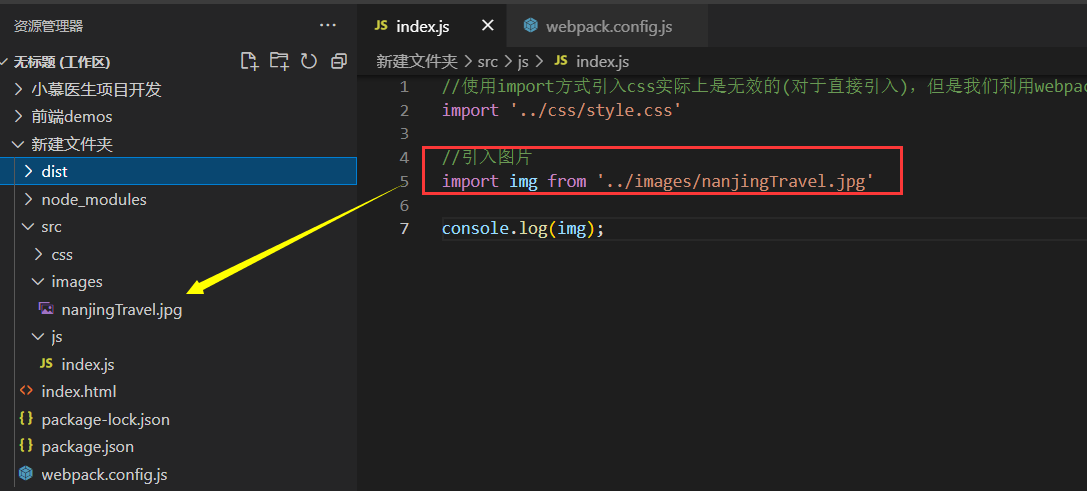Expand the css folder
The image size is (1087, 491).
38,255
